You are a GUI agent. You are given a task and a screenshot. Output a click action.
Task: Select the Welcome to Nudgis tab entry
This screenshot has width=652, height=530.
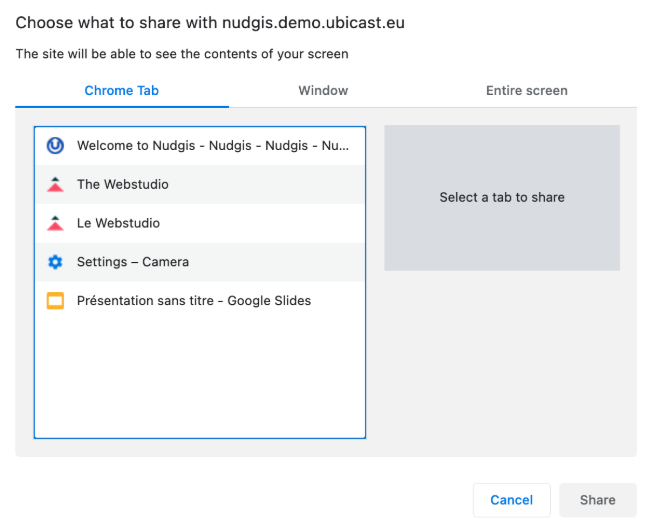pos(200,146)
